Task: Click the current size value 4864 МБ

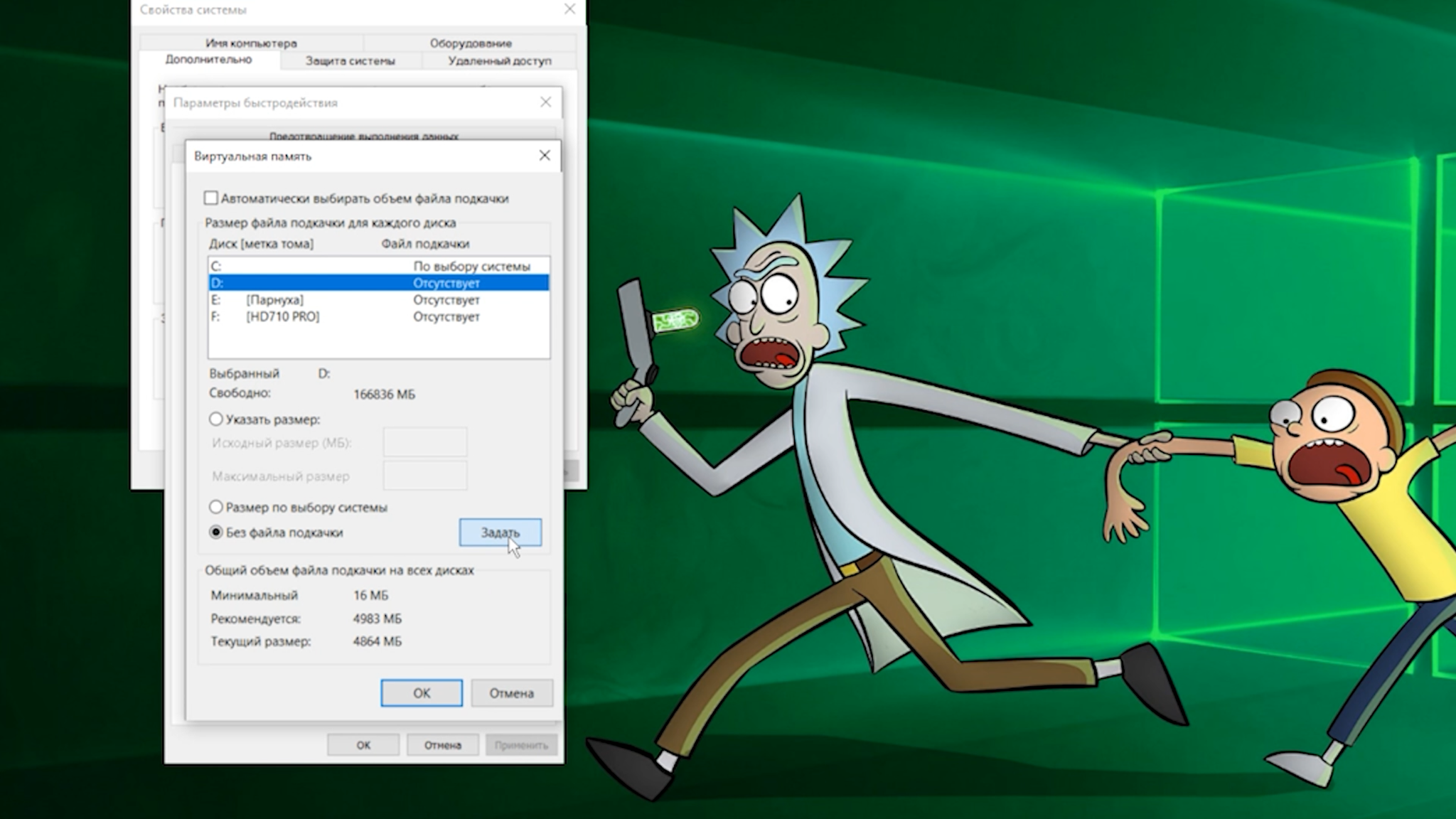Action: [378, 641]
